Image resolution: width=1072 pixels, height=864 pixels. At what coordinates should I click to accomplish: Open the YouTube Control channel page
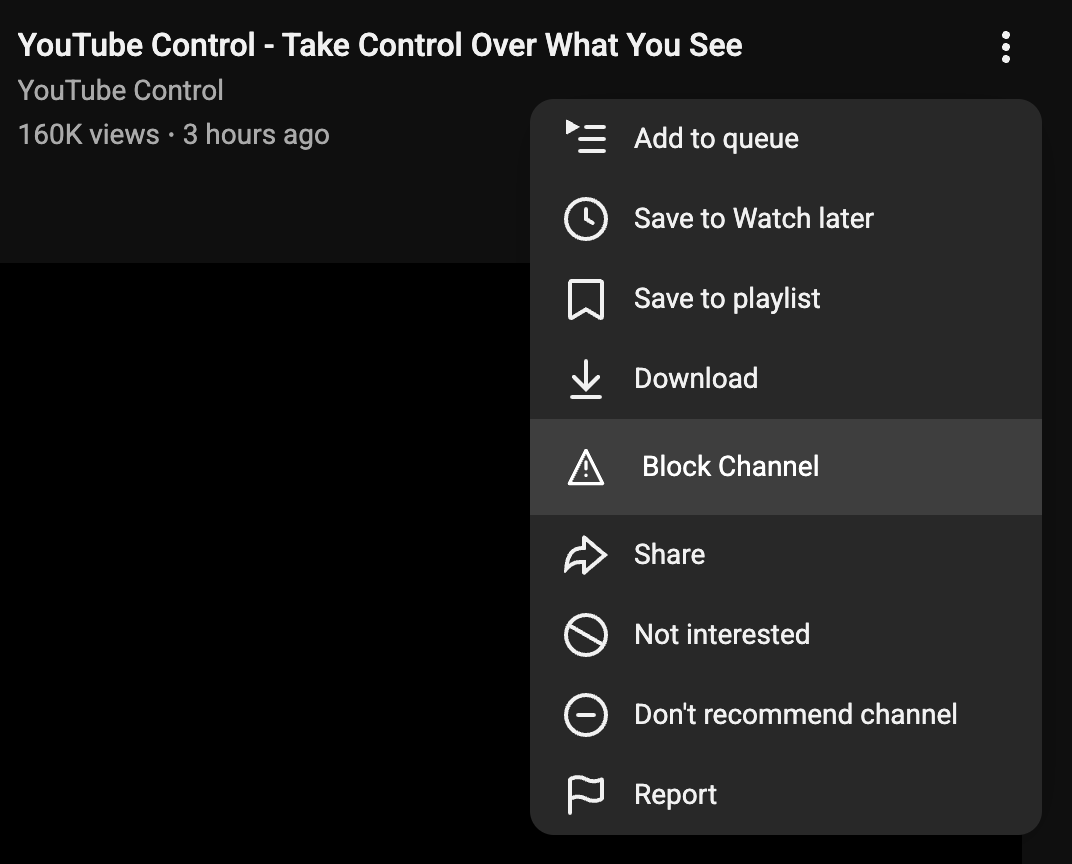click(x=119, y=90)
